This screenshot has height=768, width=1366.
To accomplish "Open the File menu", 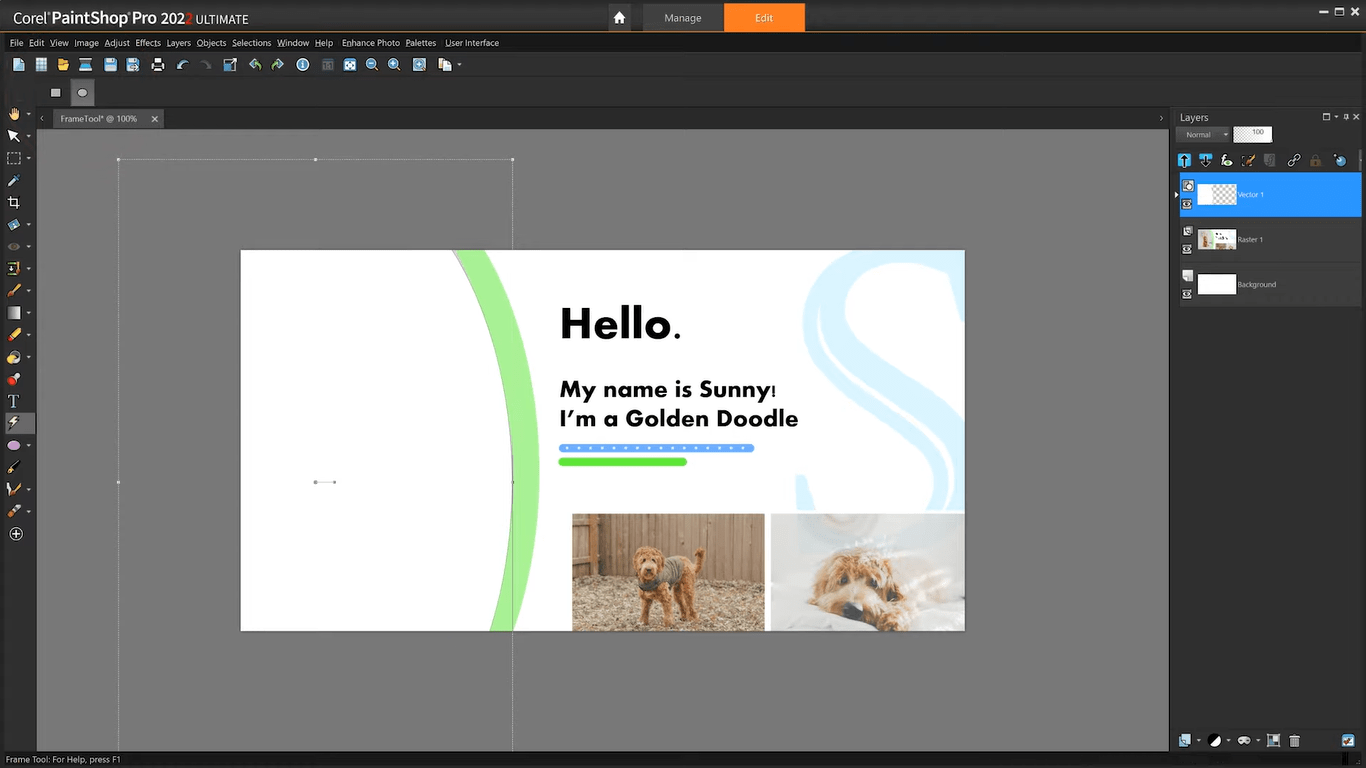I will tap(16, 43).
